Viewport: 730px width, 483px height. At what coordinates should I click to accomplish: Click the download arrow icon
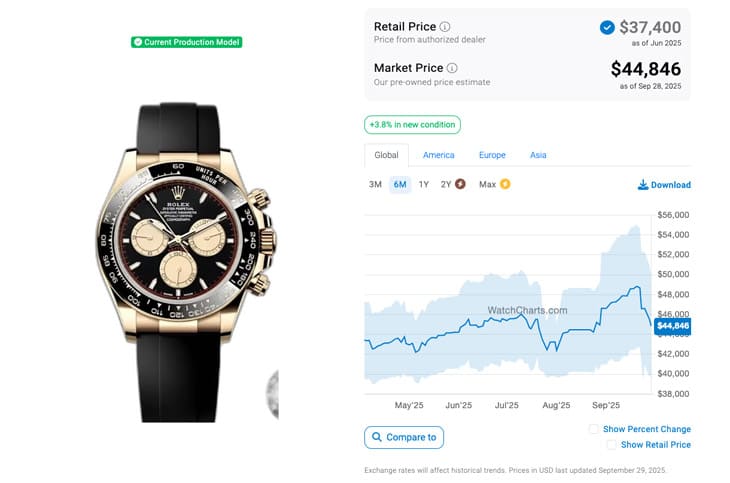[x=642, y=185]
